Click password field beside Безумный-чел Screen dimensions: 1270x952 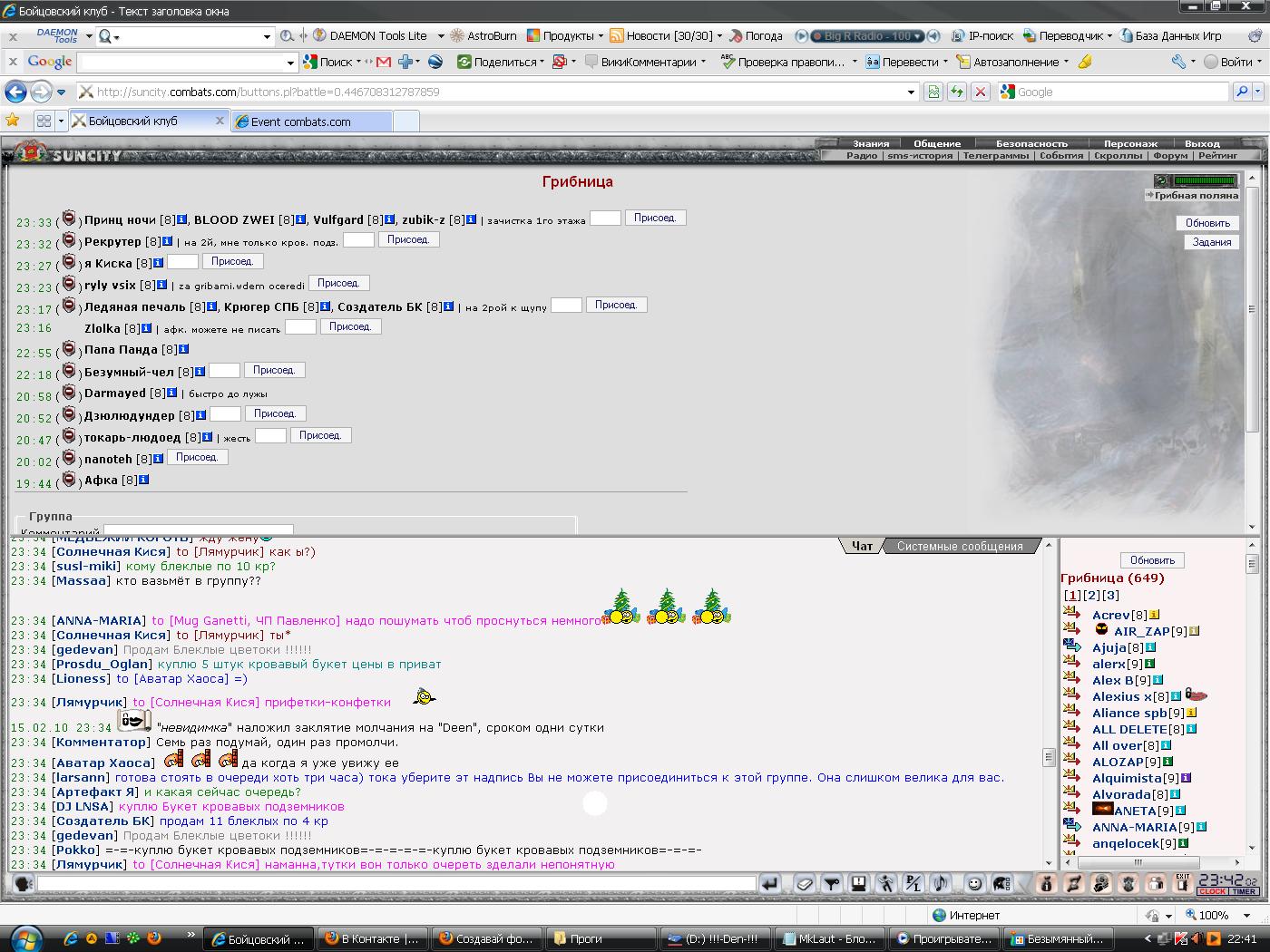tap(224, 370)
